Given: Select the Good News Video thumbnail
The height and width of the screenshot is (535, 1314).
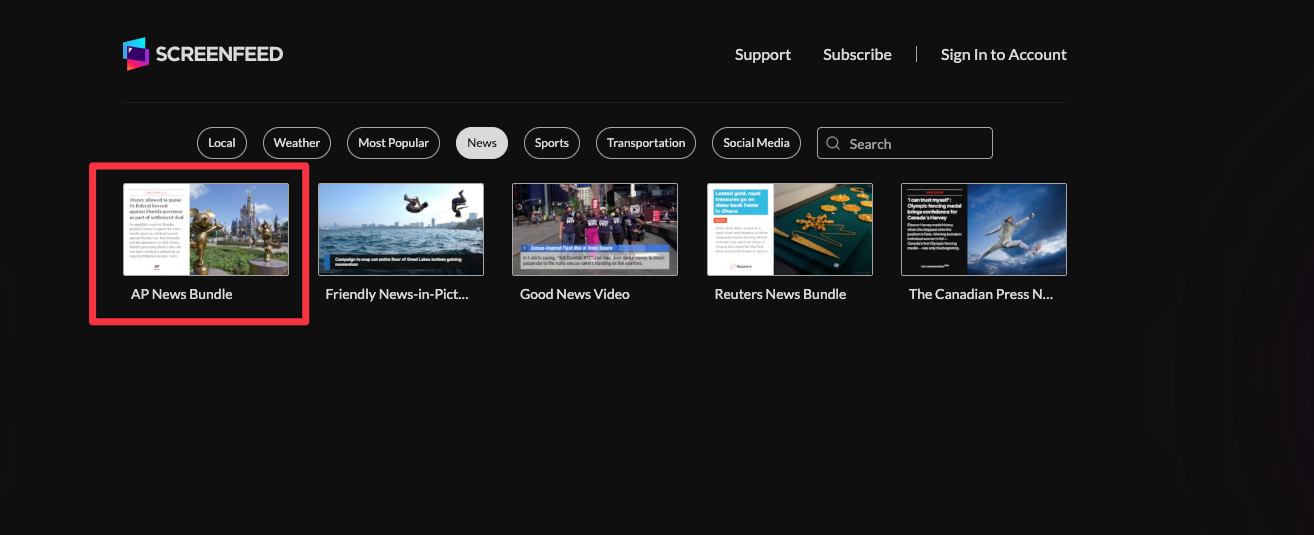Looking at the screenshot, I should tap(595, 229).
